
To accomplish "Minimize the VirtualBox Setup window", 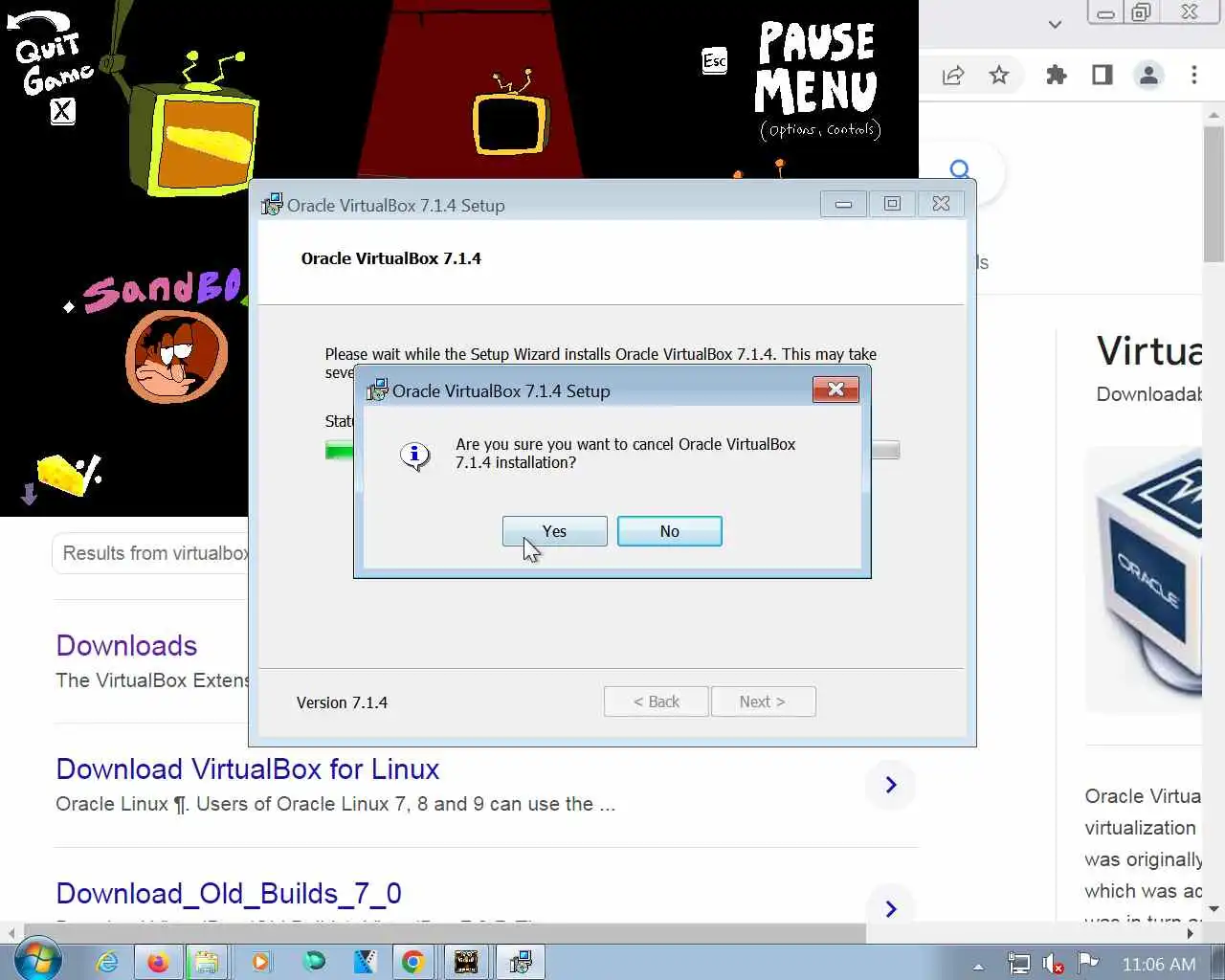I will [843, 204].
